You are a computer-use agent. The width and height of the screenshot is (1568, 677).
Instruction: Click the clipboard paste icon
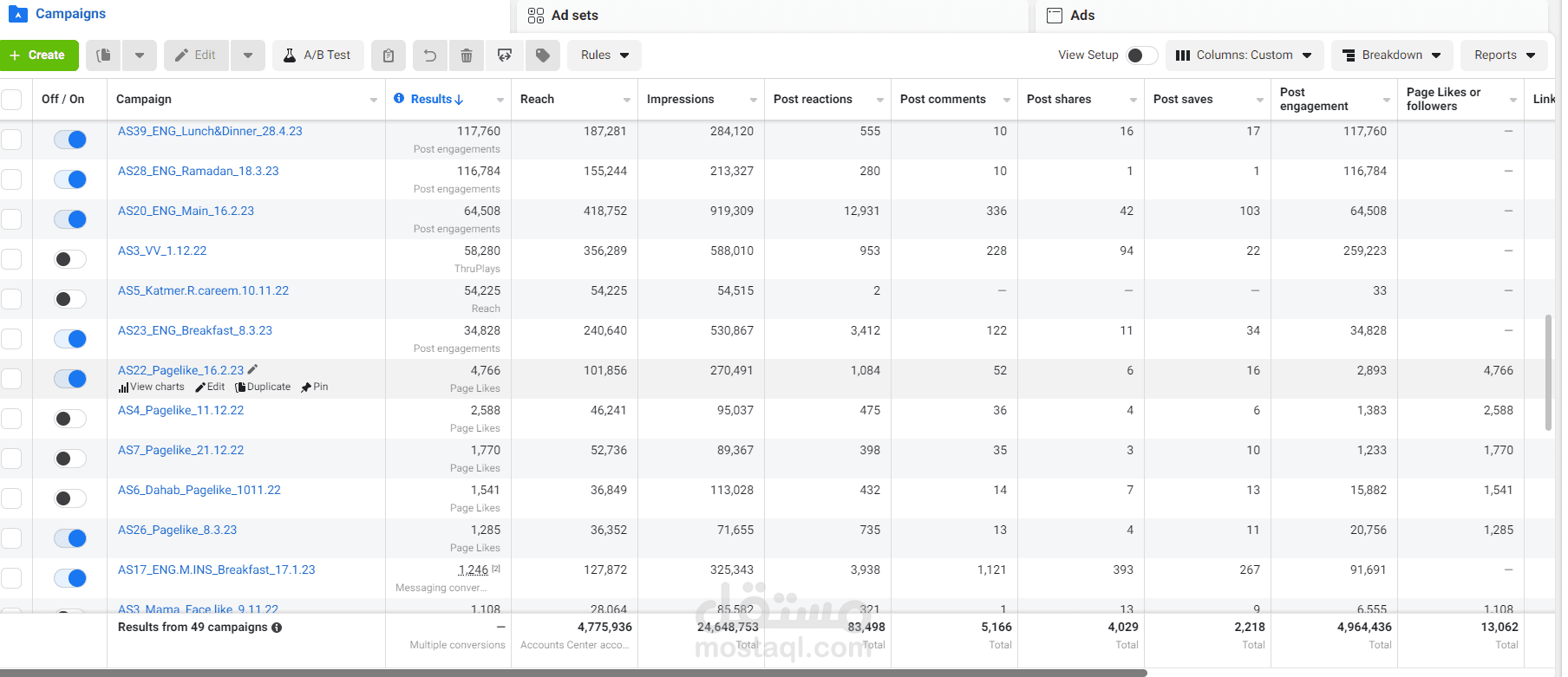click(x=389, y=55)
